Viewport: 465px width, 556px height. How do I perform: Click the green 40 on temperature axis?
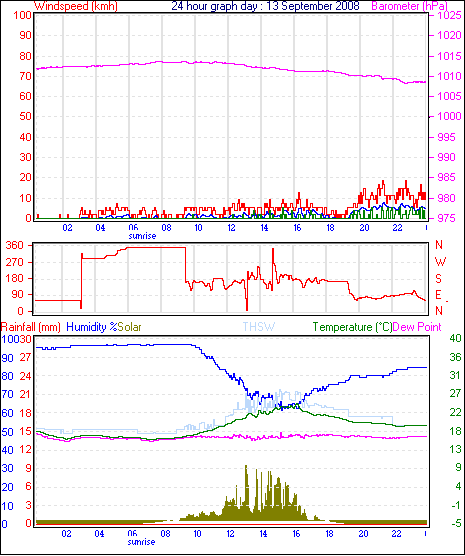(x=455, y=338)
